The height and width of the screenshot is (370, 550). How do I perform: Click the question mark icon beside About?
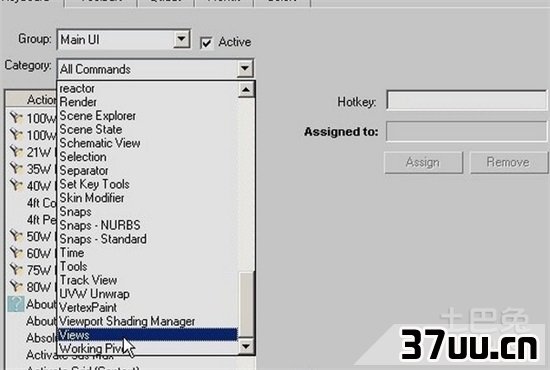(x=16, y=304)
